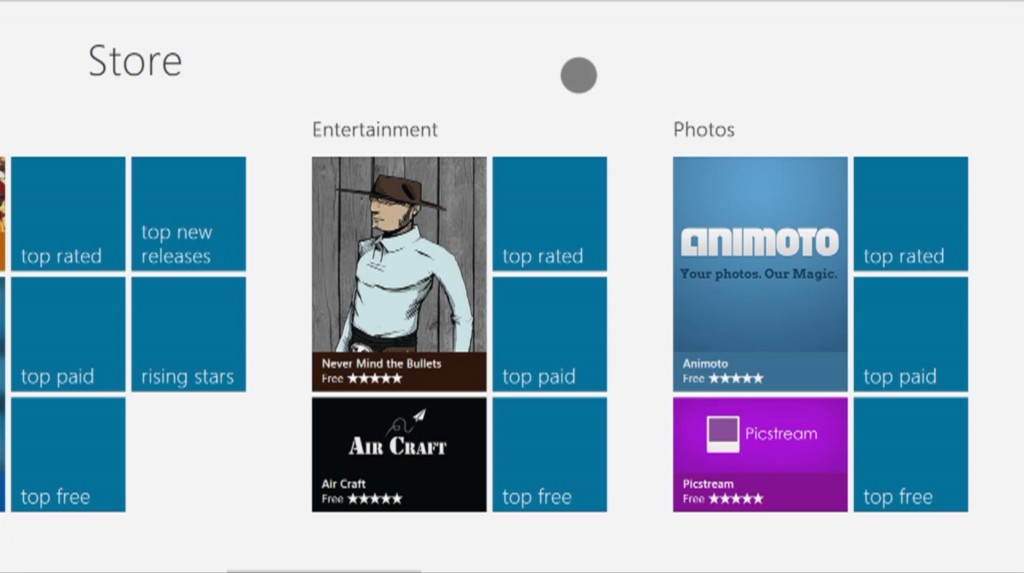
Task: Open top free tile below the top paid tile left of rising stars
Action: pos(68,455)
